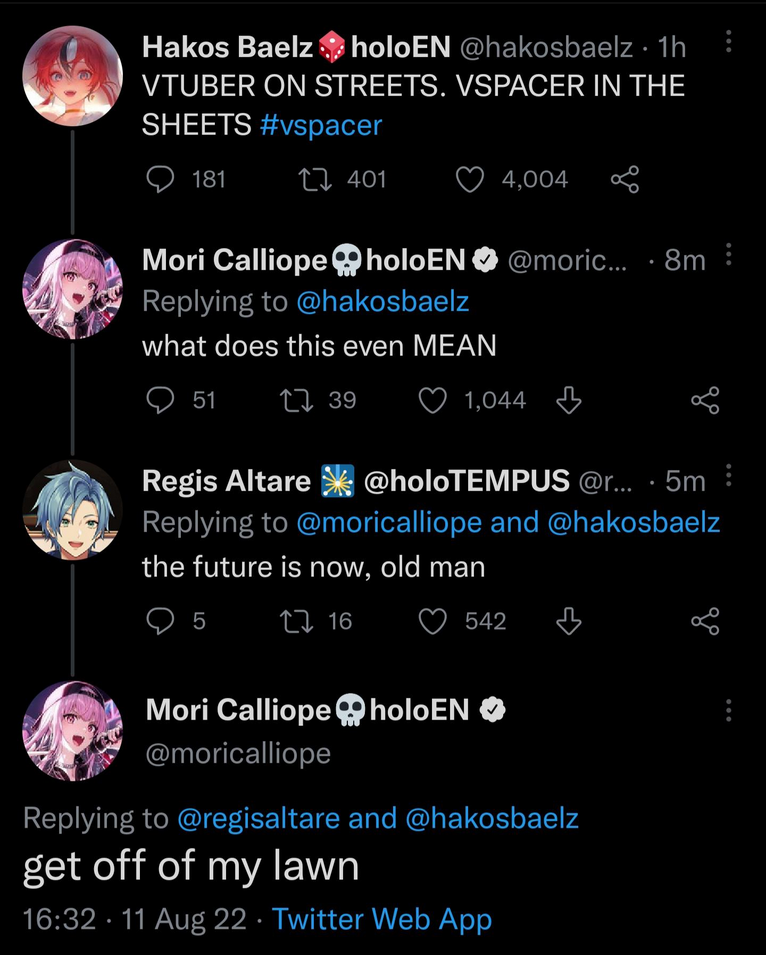766x955 pixels.
Task: Like the Hakos Baelz tweet
Action: pyautogui.click(x=469, y=180)
